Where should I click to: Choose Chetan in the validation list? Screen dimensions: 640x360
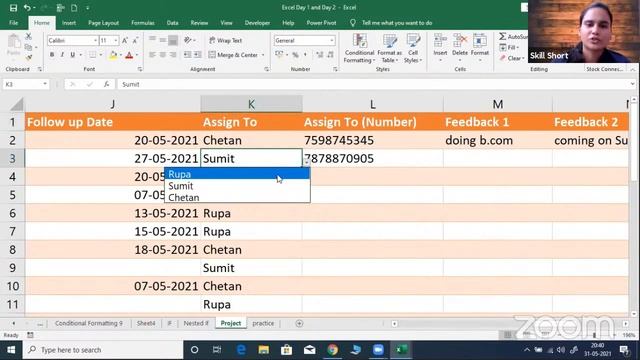(237, 197)
